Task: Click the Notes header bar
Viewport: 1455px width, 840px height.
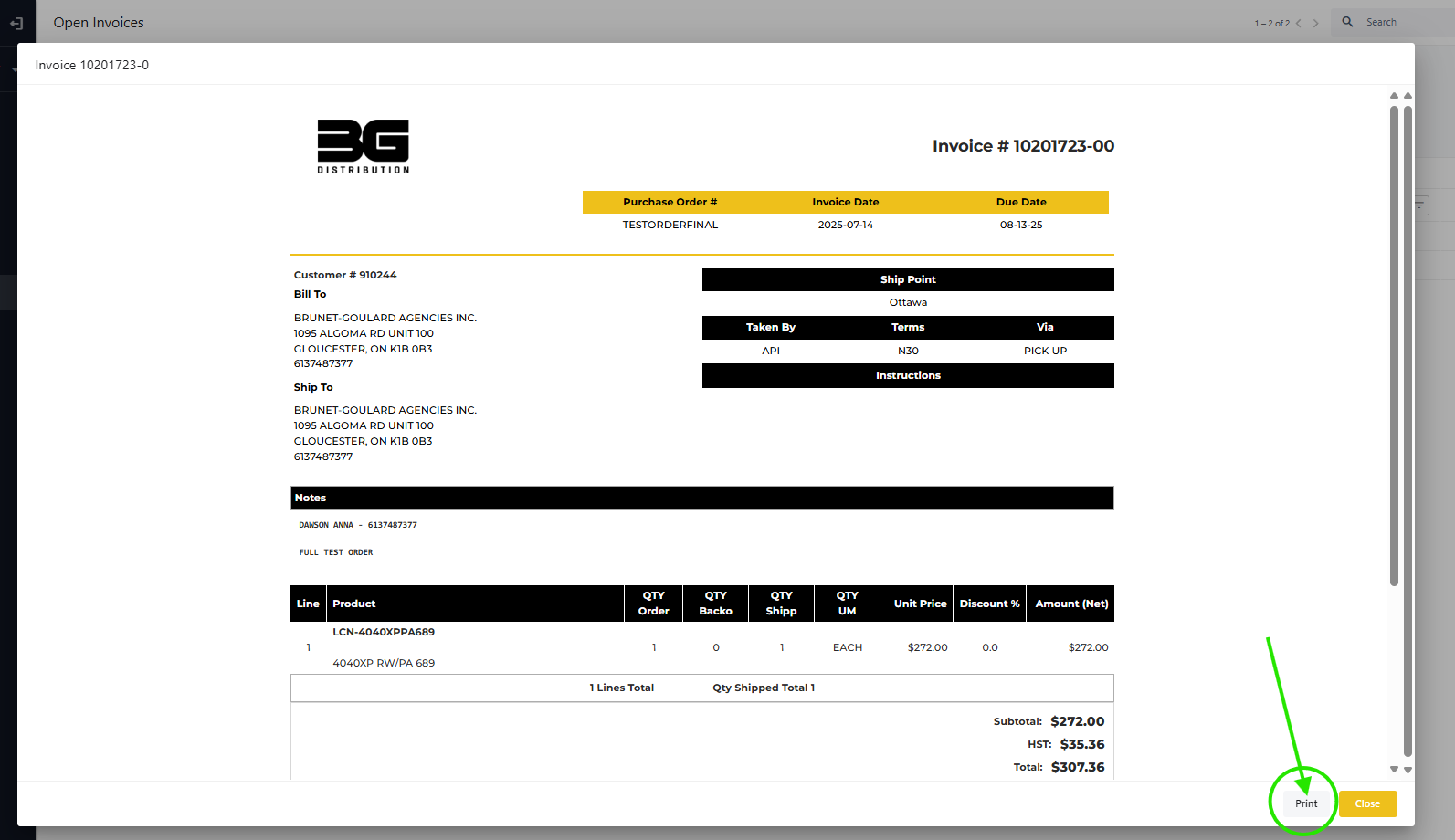Action: pyautogui.click(x=702, y=498)
